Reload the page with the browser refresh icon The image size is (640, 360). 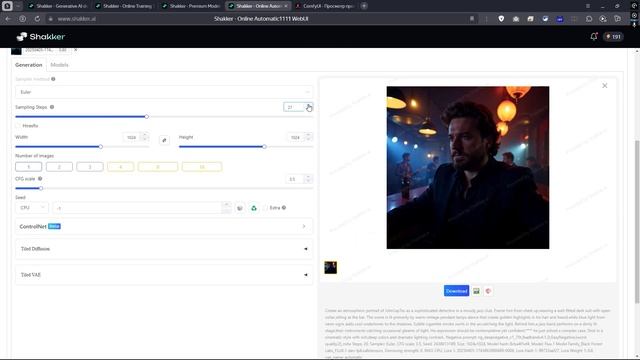click(37, 19)
